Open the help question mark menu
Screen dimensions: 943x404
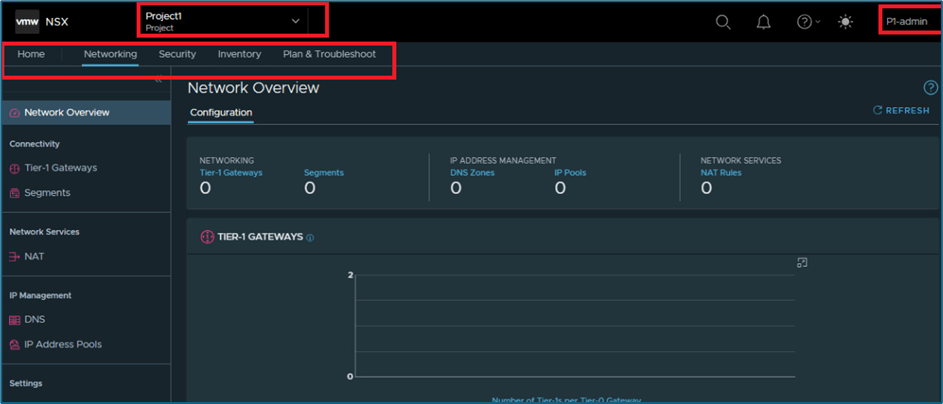click(806, 22)
